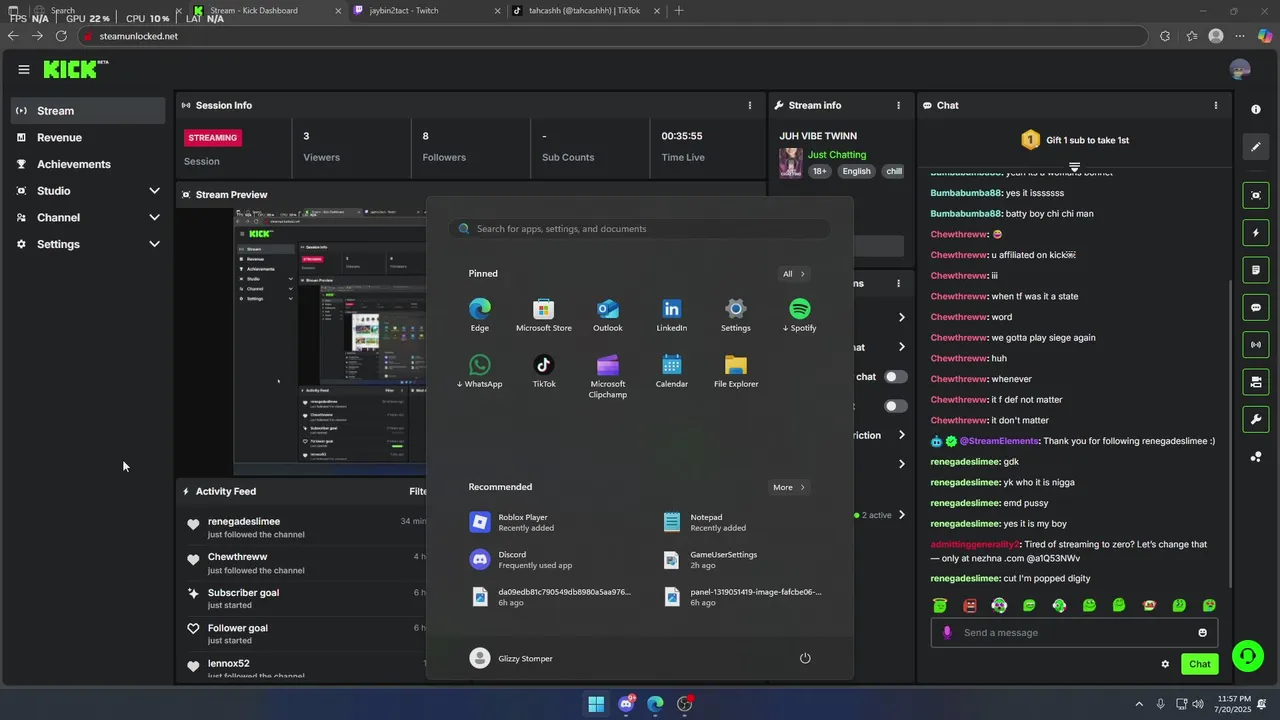Open WhatsApp in Start pinned apps
Image resolution: width=1280 pixels, height=720 pixels.
click(480, 371)
